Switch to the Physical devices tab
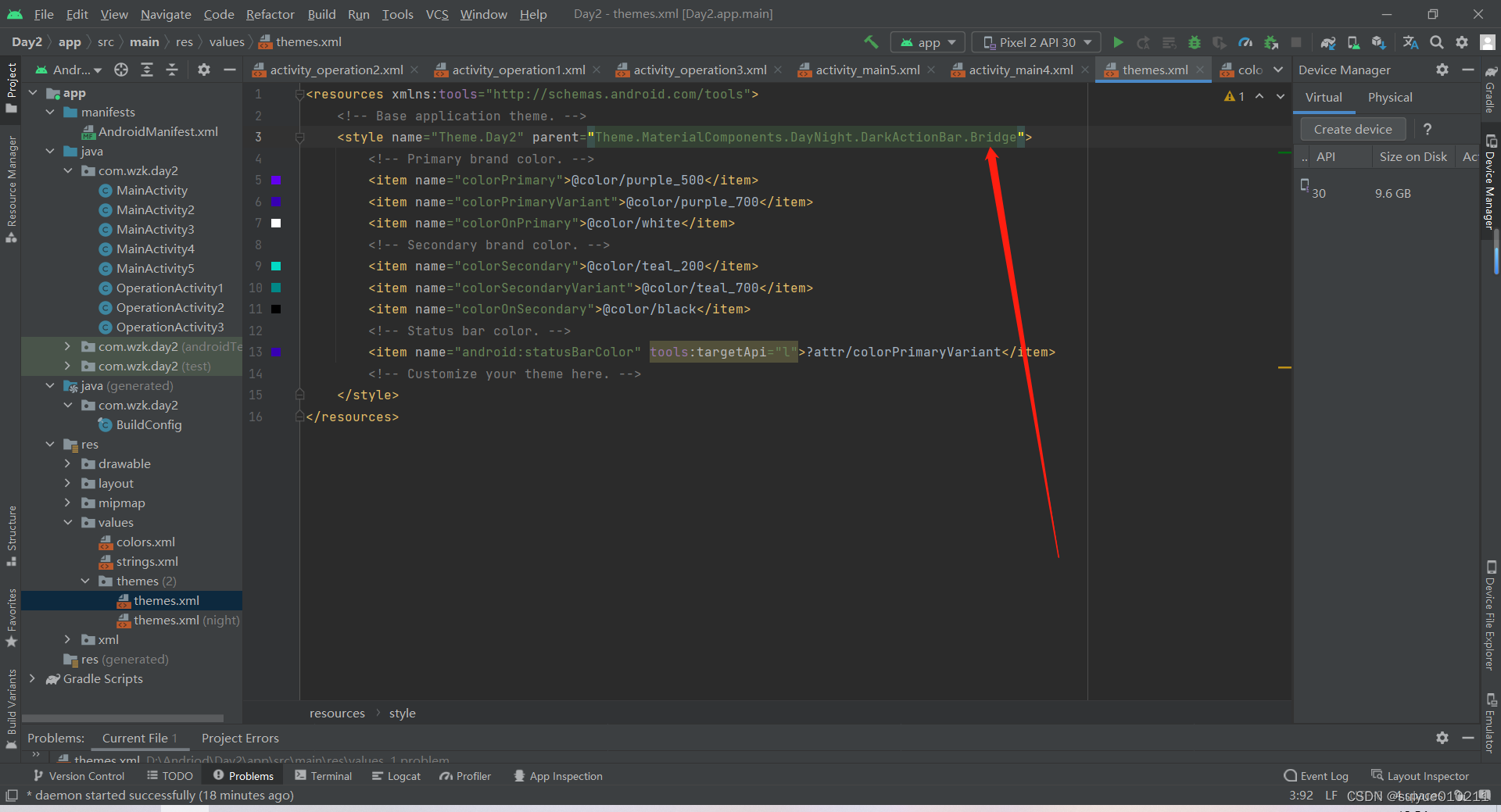1501x812 pixels. [x=1390, y=98]
